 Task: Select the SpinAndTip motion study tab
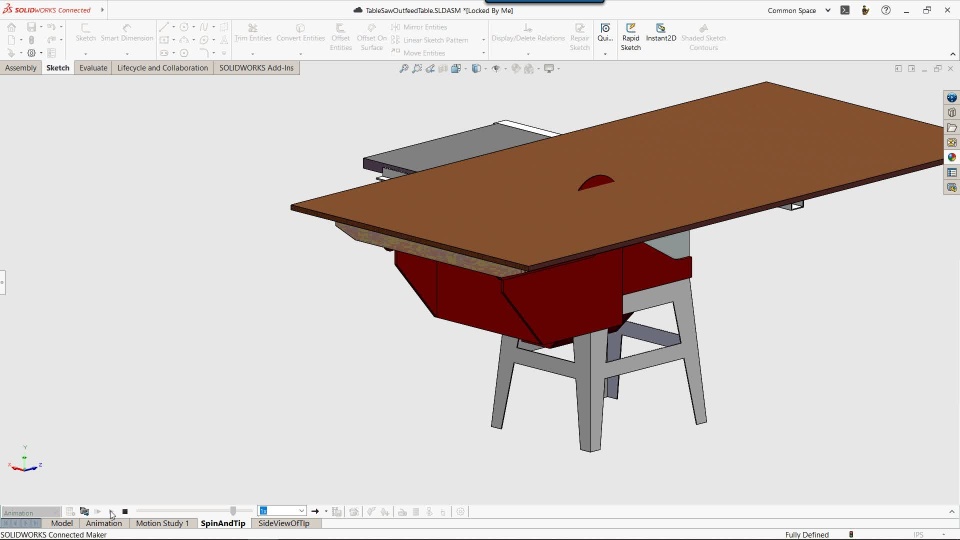pyautogui.click(x=223, y=523)
